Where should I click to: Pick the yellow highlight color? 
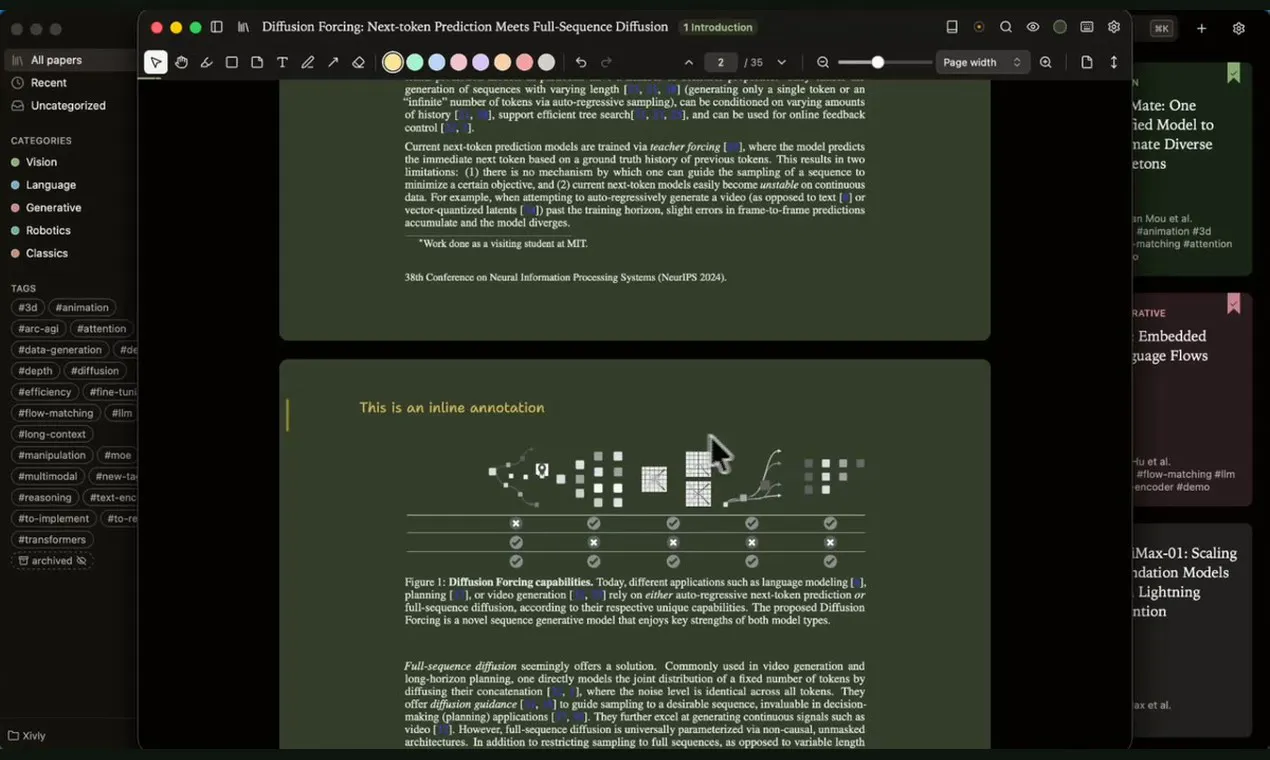click(393, 62)
